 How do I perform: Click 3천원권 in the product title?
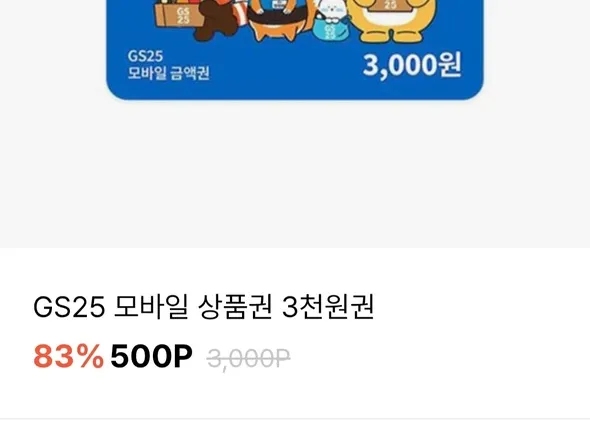[x=328, y=307]
